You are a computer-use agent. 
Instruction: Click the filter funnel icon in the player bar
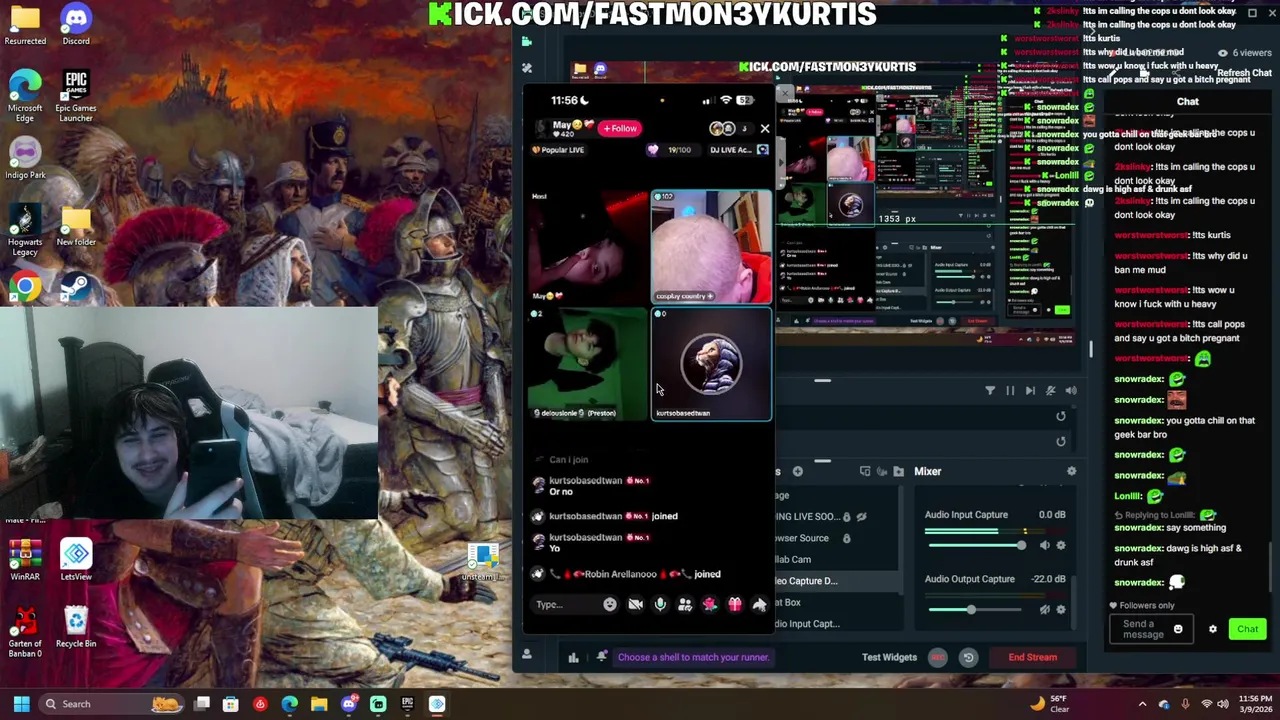pos(990,391)
